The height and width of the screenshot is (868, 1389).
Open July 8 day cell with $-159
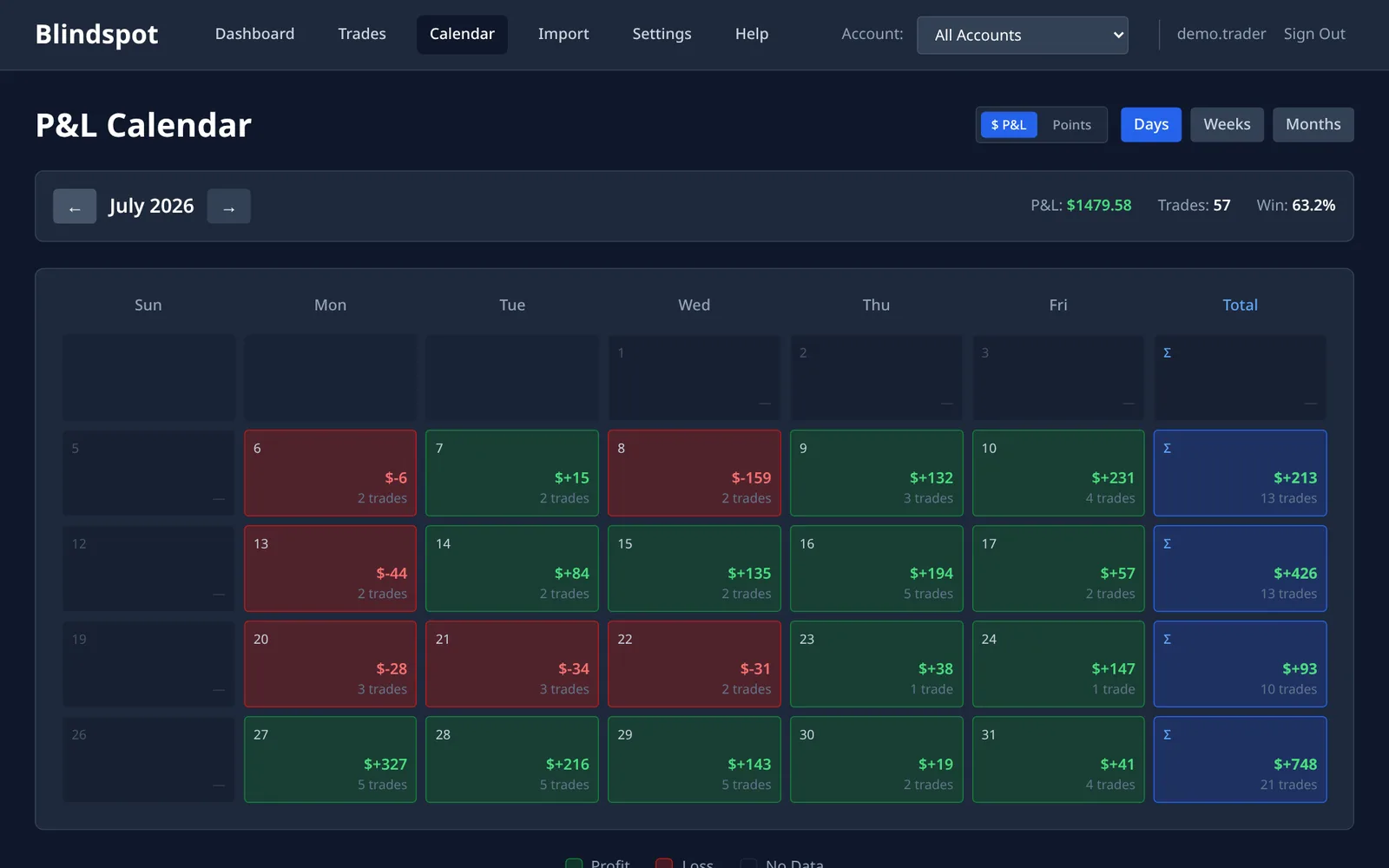pyautogui.click(x=694, y=473)
